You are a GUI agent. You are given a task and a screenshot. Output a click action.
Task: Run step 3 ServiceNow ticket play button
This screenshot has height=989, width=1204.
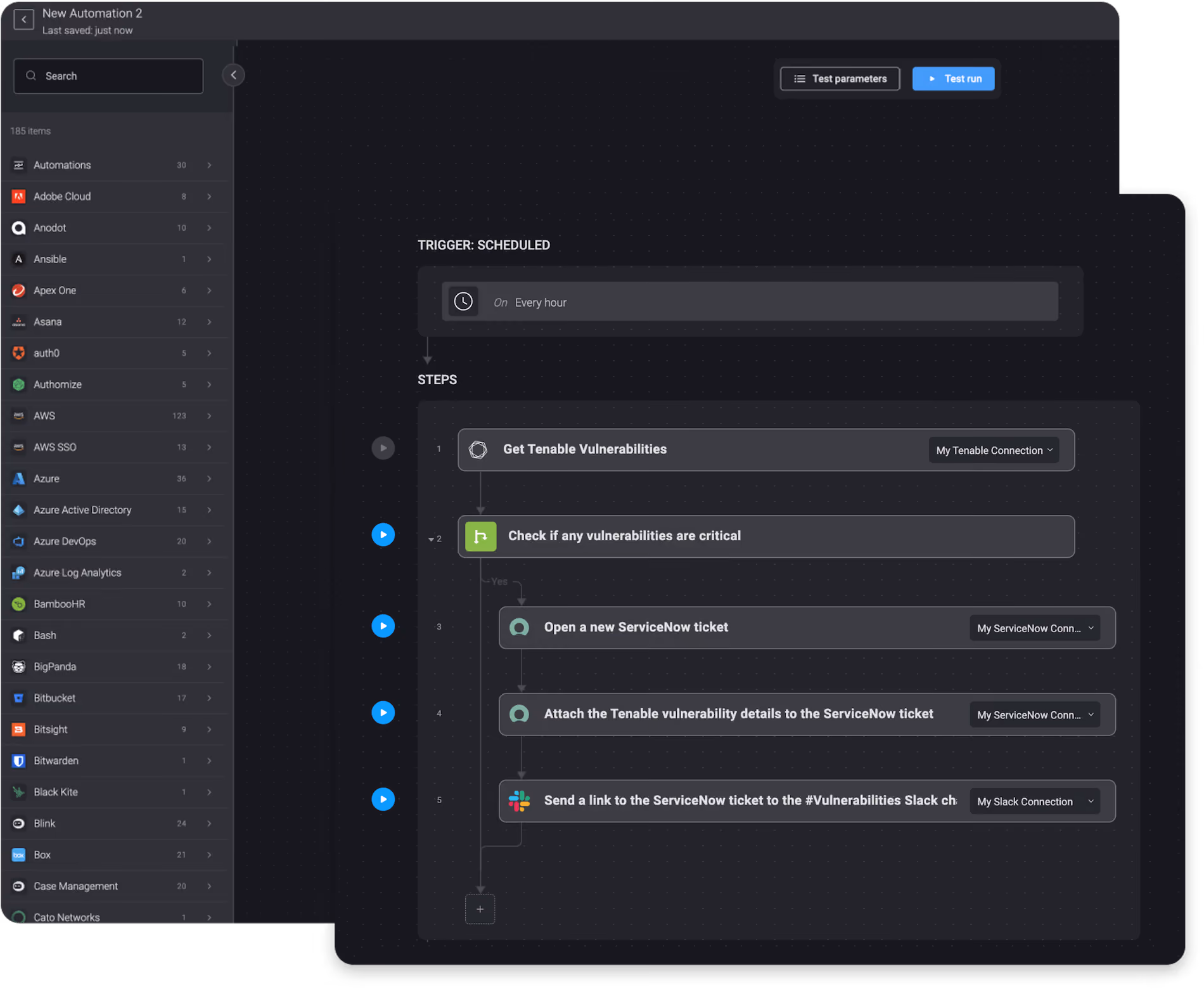(x=383, y=626)
